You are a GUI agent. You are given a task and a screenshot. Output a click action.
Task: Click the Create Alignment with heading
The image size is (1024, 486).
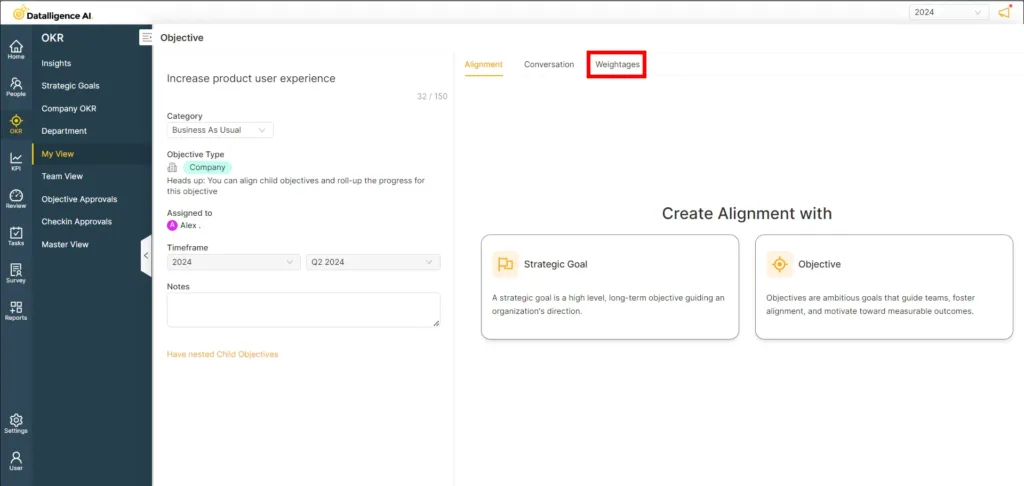(747, 214)
